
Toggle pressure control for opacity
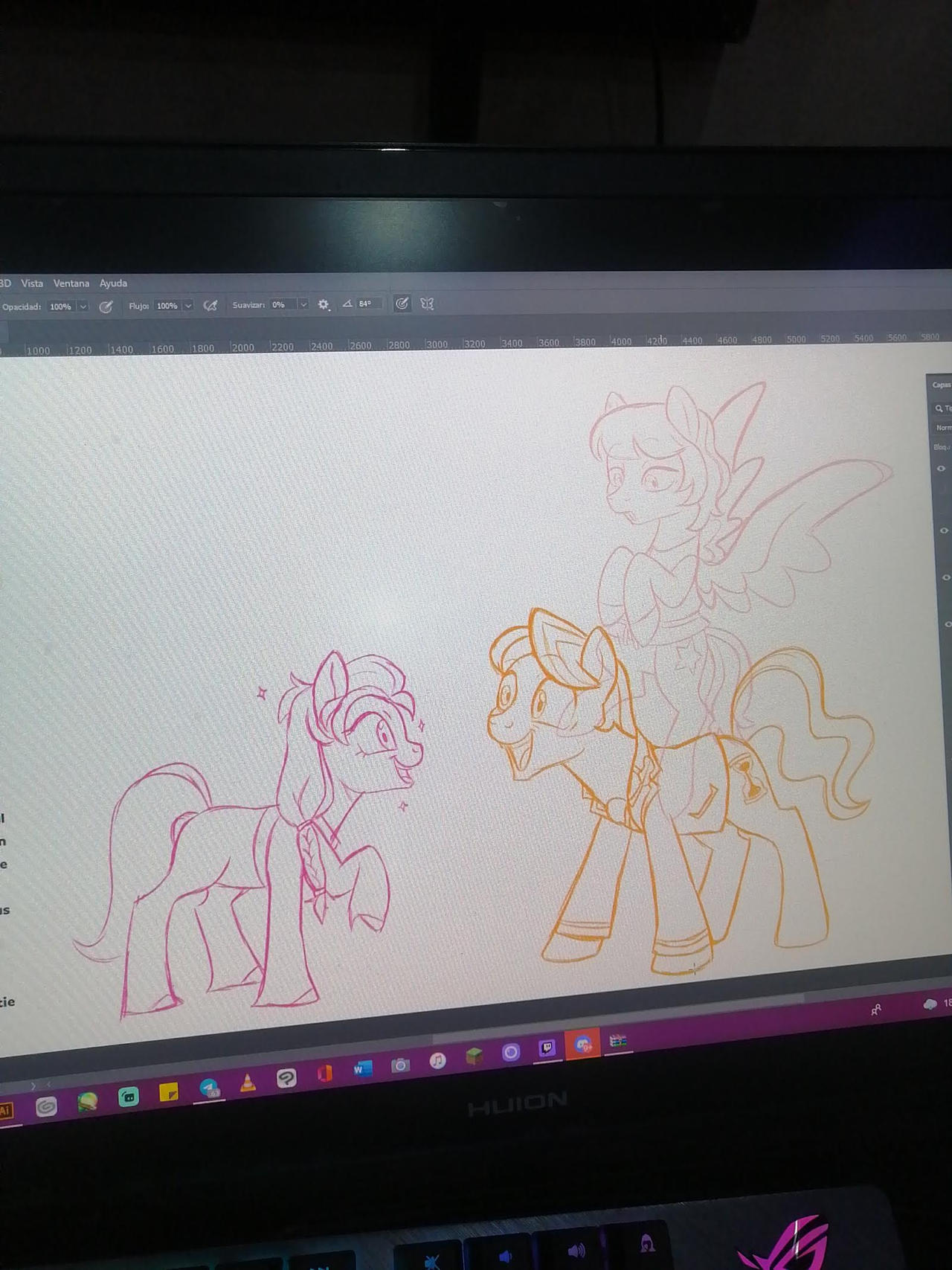tap(106, 307)
